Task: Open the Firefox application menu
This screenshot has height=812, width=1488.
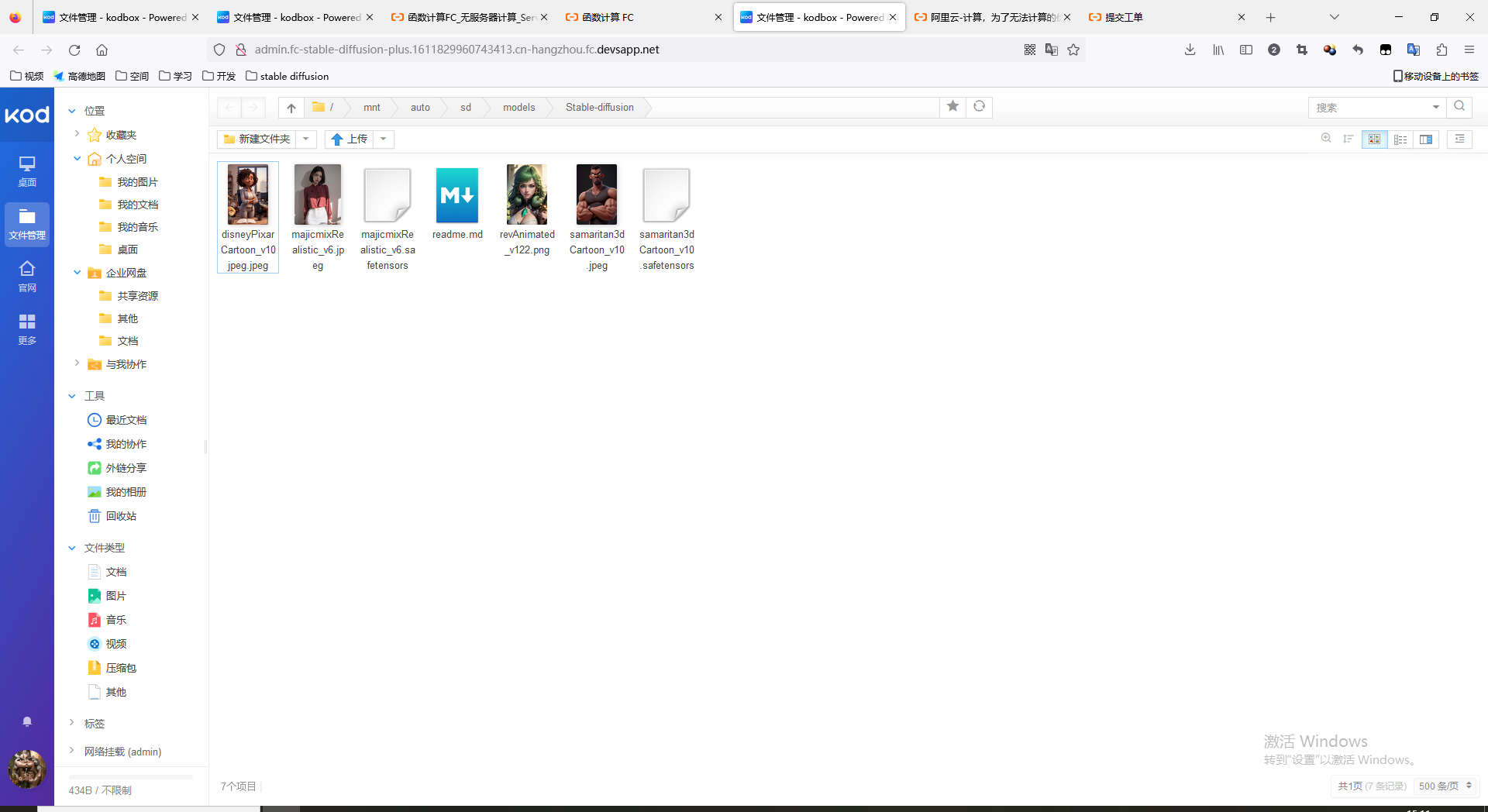Action: tap(1469, 50)
